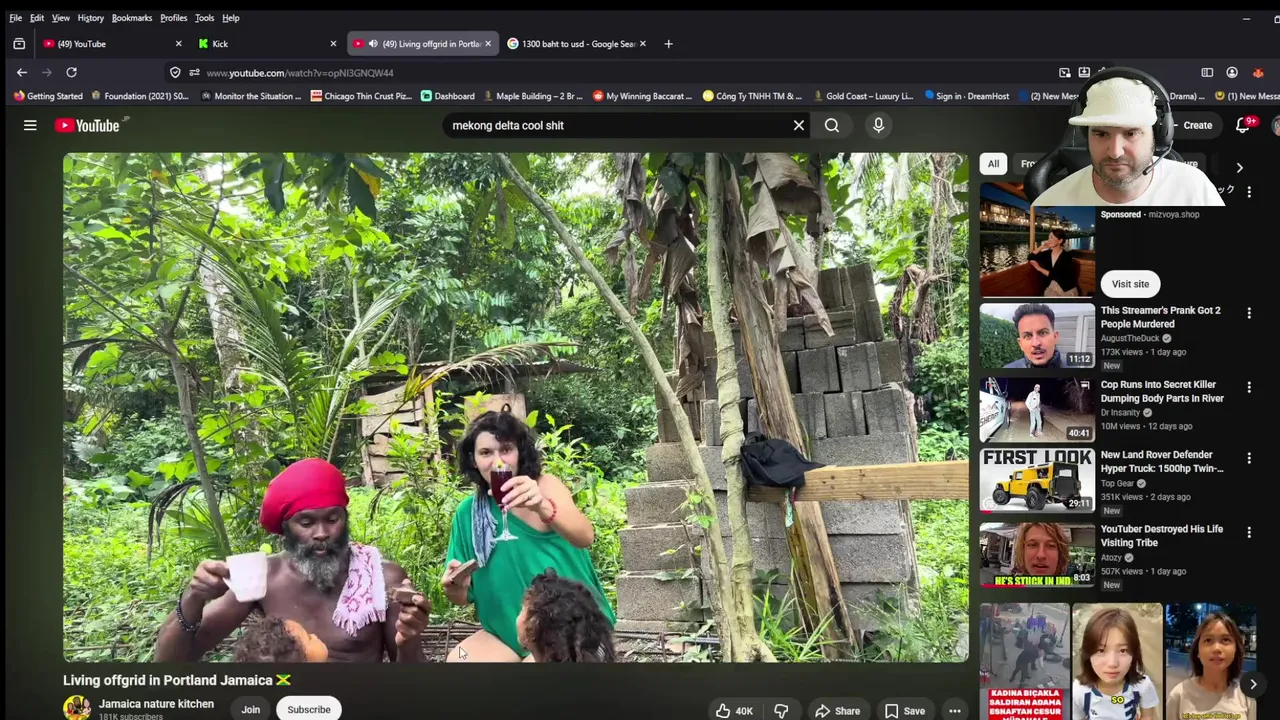Open YouTube notifications bell

[1243, 125]
